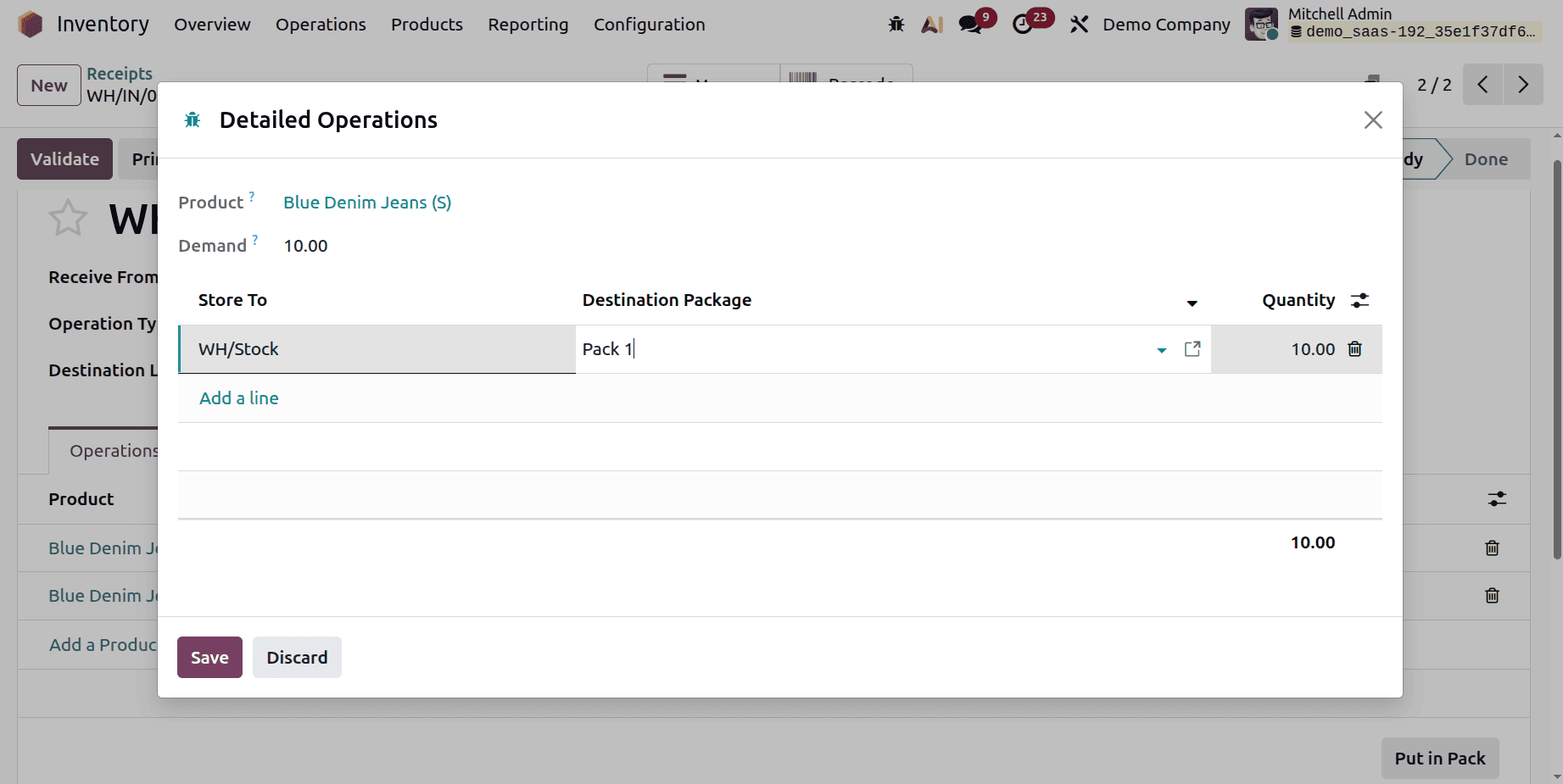Open the optional columns settings icon above Quantity
Viewport: 1563px width, 784px height.
point(1360,299)
